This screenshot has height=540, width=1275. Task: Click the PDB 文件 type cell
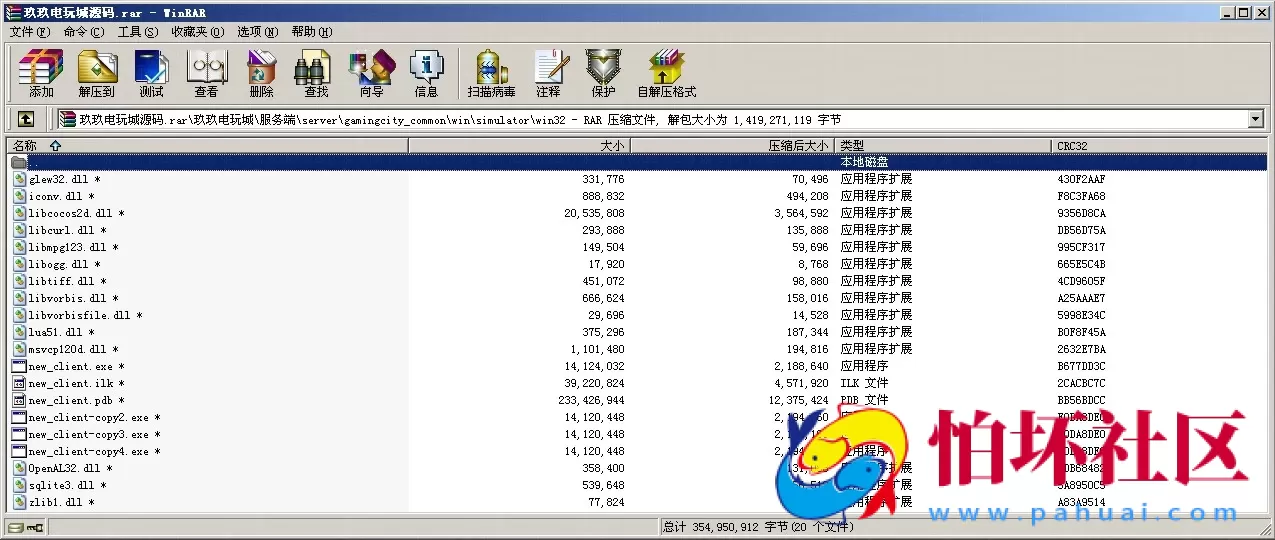pyautogui.click(x=864, y=400)
